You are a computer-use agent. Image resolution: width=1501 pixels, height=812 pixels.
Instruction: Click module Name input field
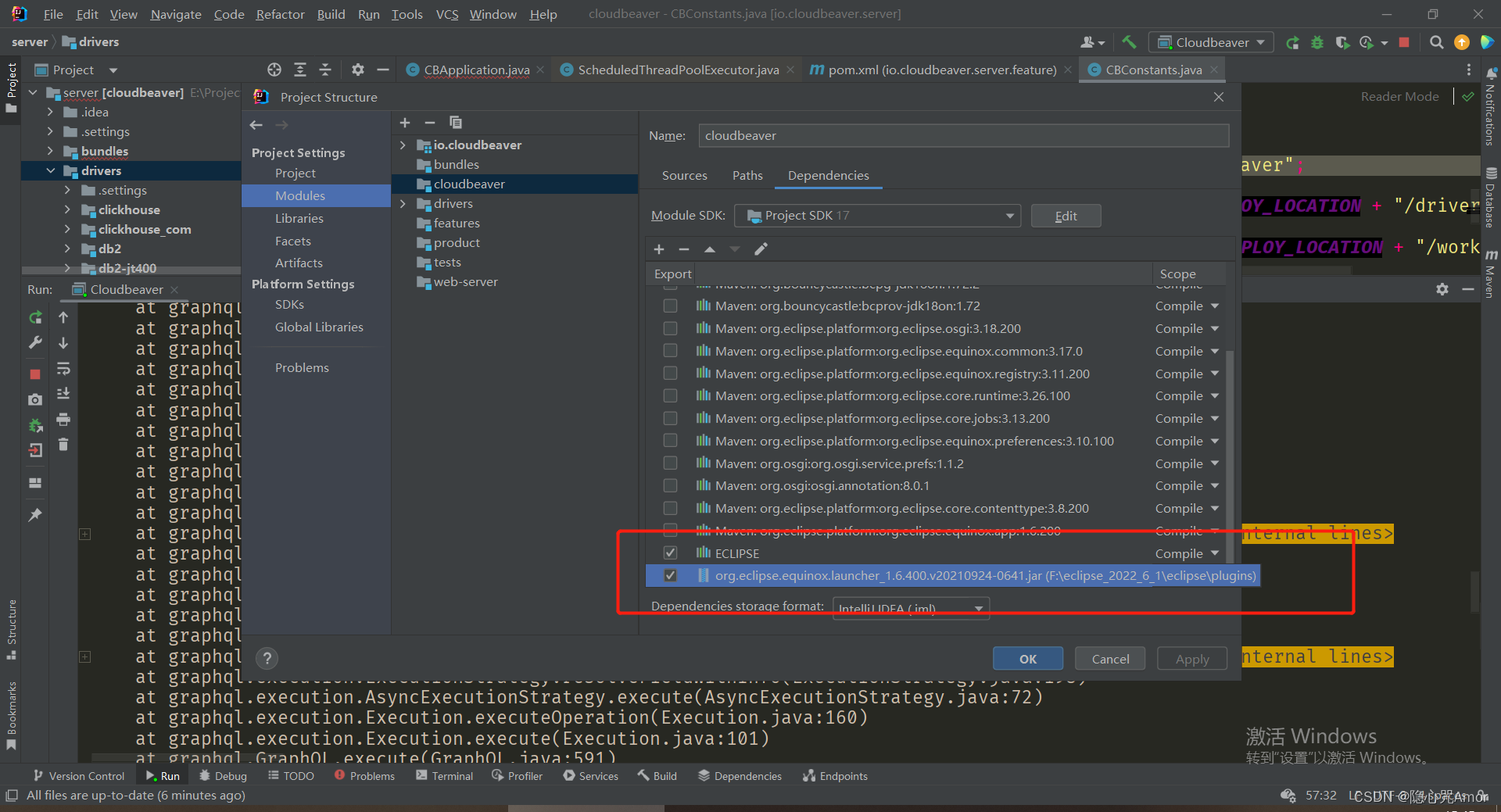point(963,136)
